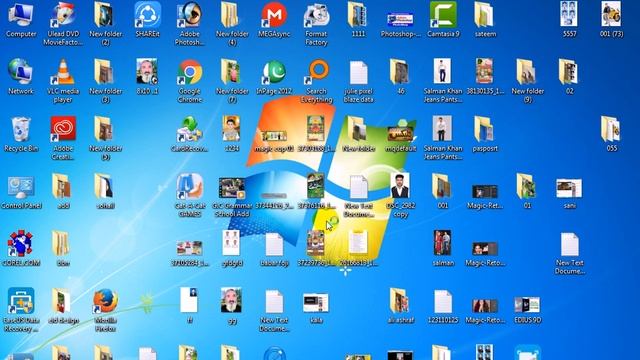
Task: Launch Adobe Photoshop from the desktop
Action: tap(190, 24)
